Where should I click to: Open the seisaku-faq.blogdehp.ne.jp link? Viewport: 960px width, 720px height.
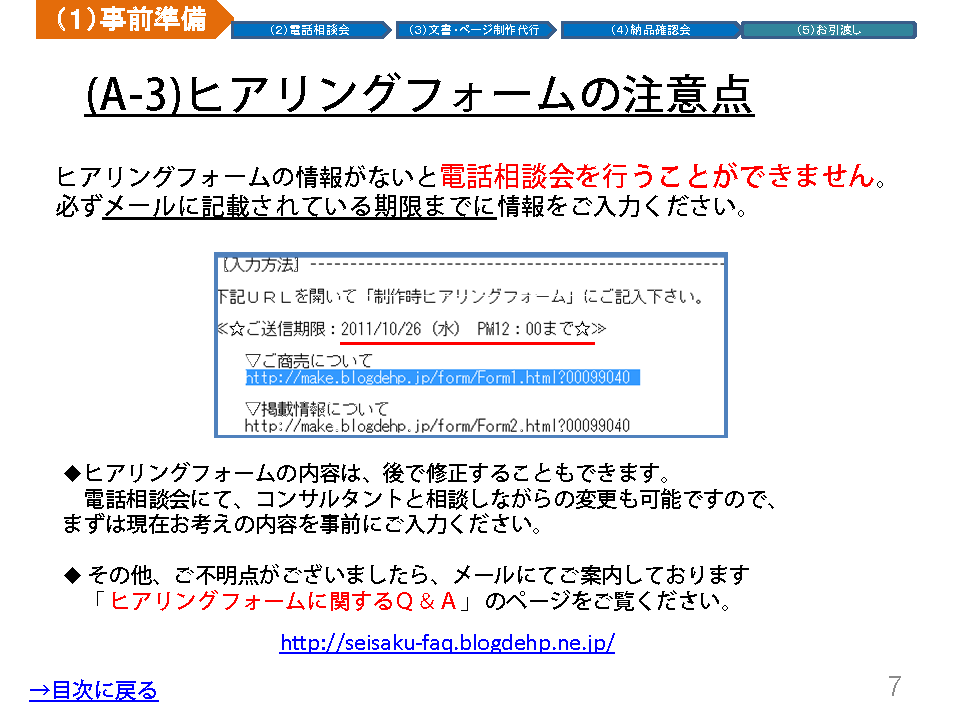pos(447,643)
